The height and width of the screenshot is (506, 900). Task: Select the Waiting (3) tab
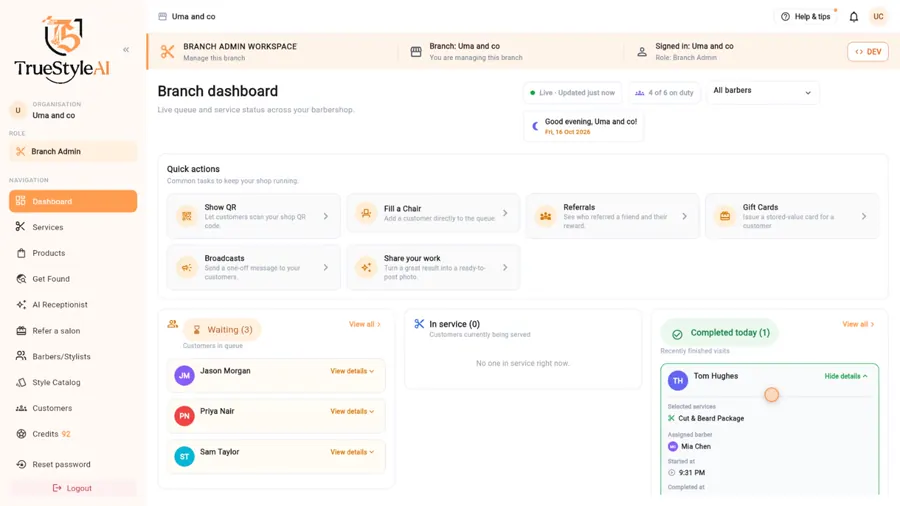223,330
